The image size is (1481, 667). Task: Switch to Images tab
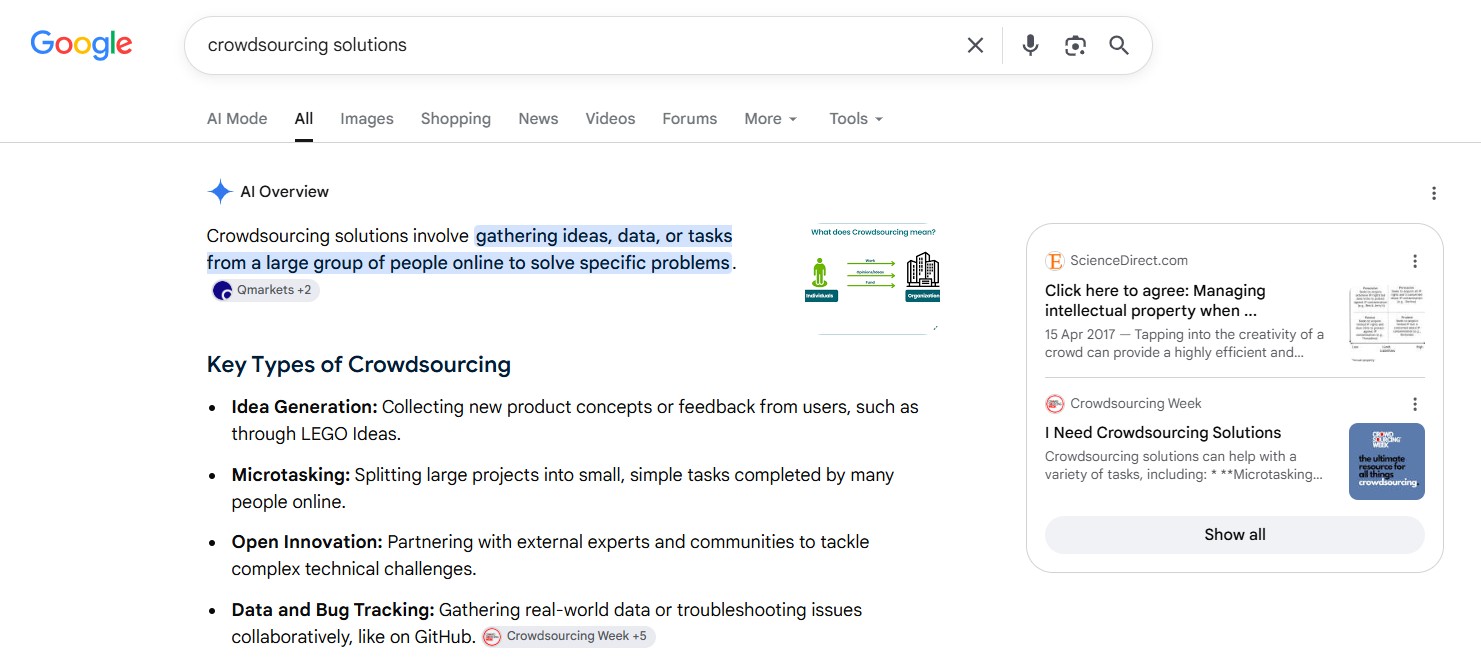(367, 118)
